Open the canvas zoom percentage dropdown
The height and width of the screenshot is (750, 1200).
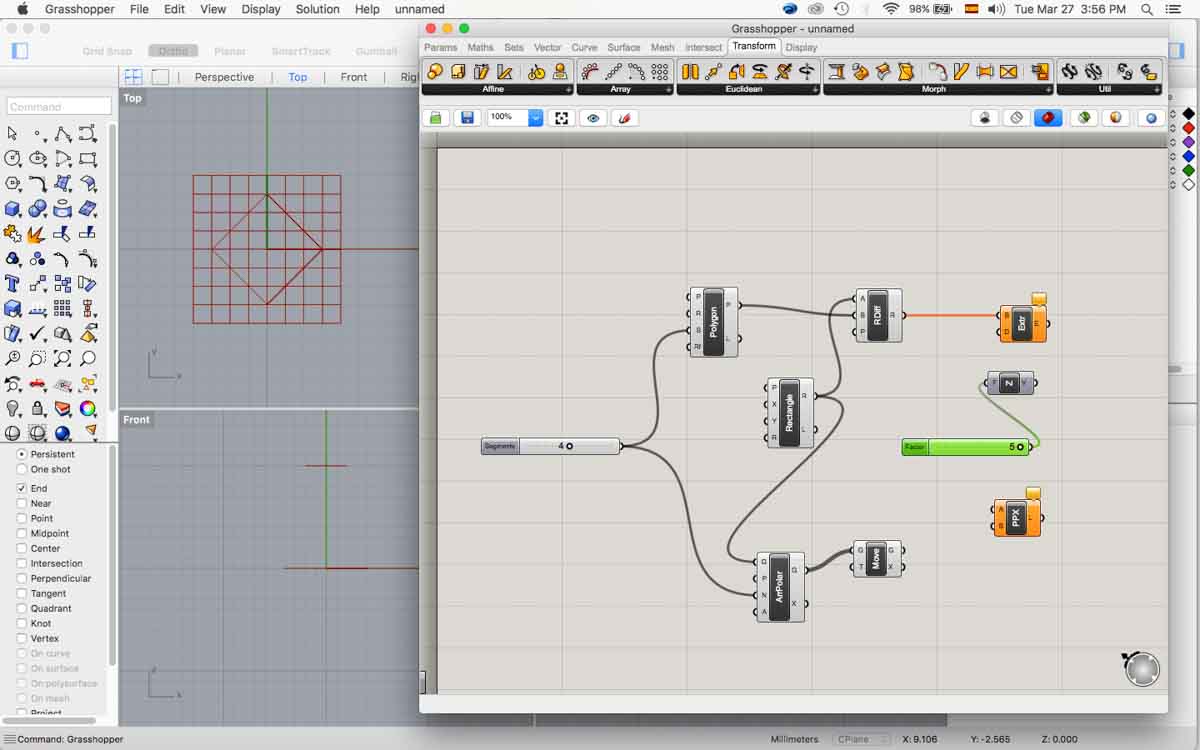[x=535, y=118]
